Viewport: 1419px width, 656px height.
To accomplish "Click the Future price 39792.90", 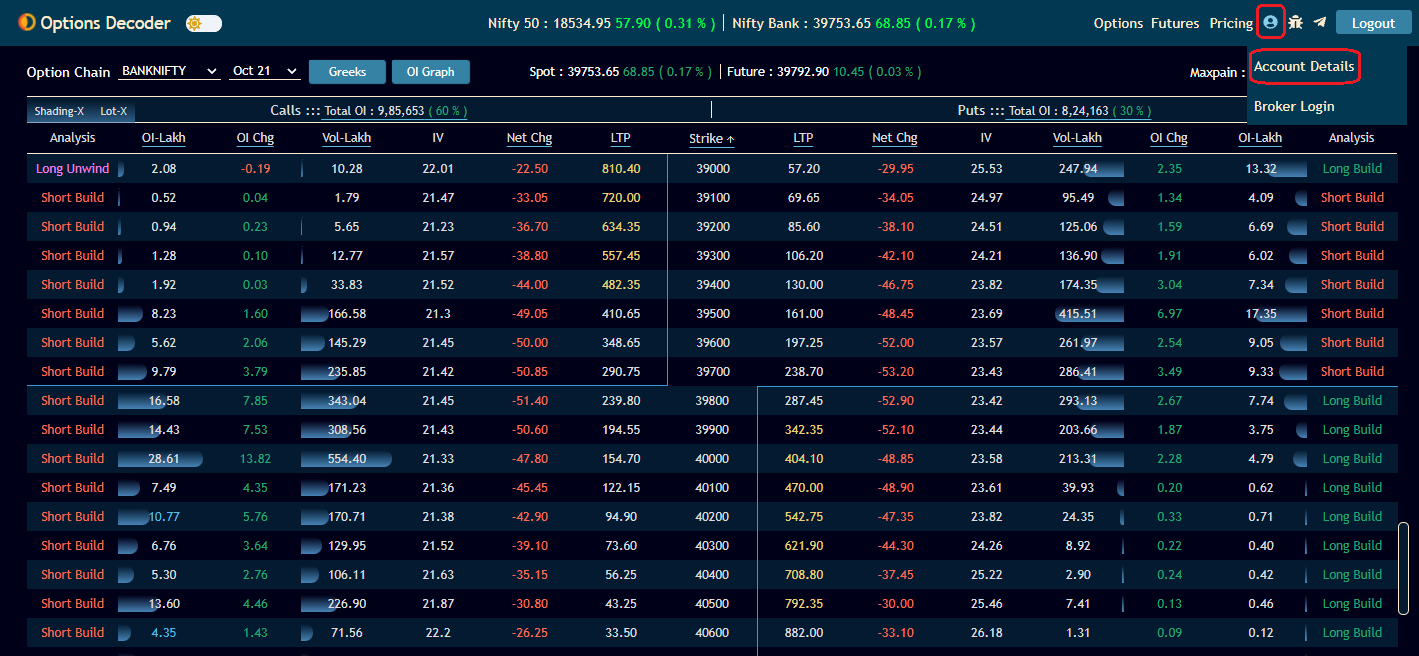I will pyautogui.click(x=801, y=72).
